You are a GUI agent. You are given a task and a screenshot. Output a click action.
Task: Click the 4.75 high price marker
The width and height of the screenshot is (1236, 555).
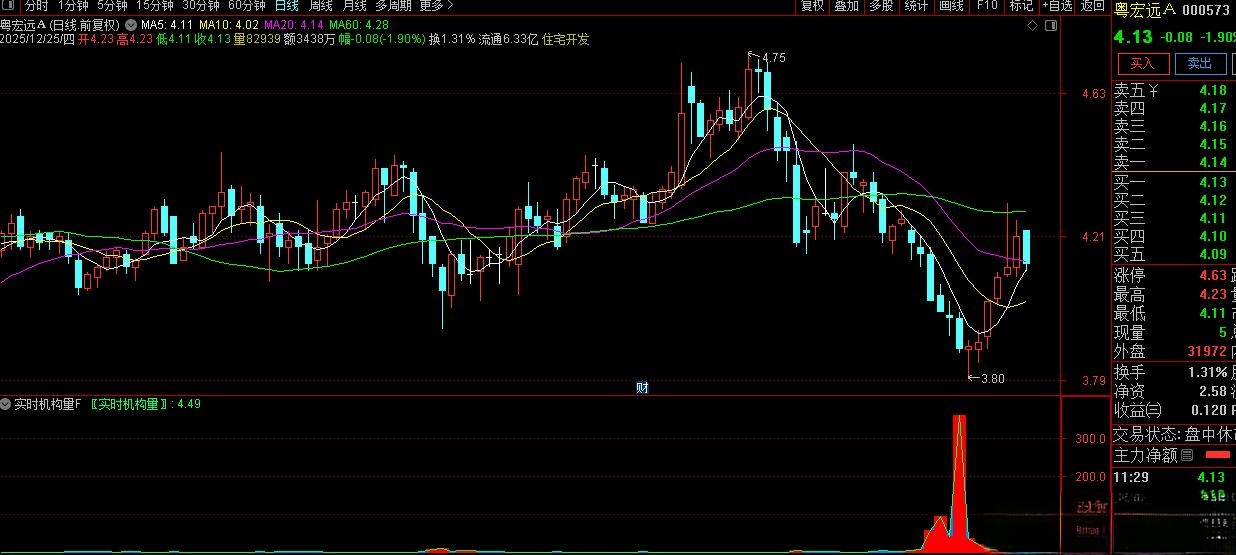772,58
